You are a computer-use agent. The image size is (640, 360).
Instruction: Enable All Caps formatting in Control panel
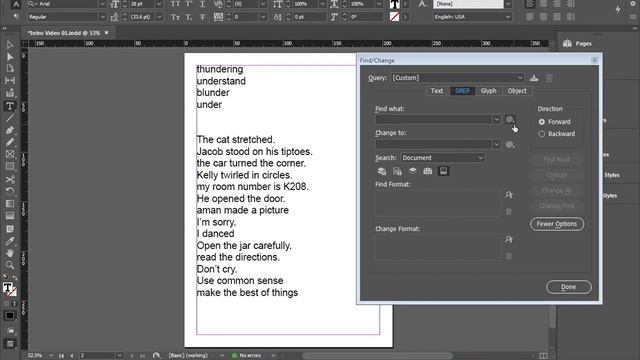[175, 4]
